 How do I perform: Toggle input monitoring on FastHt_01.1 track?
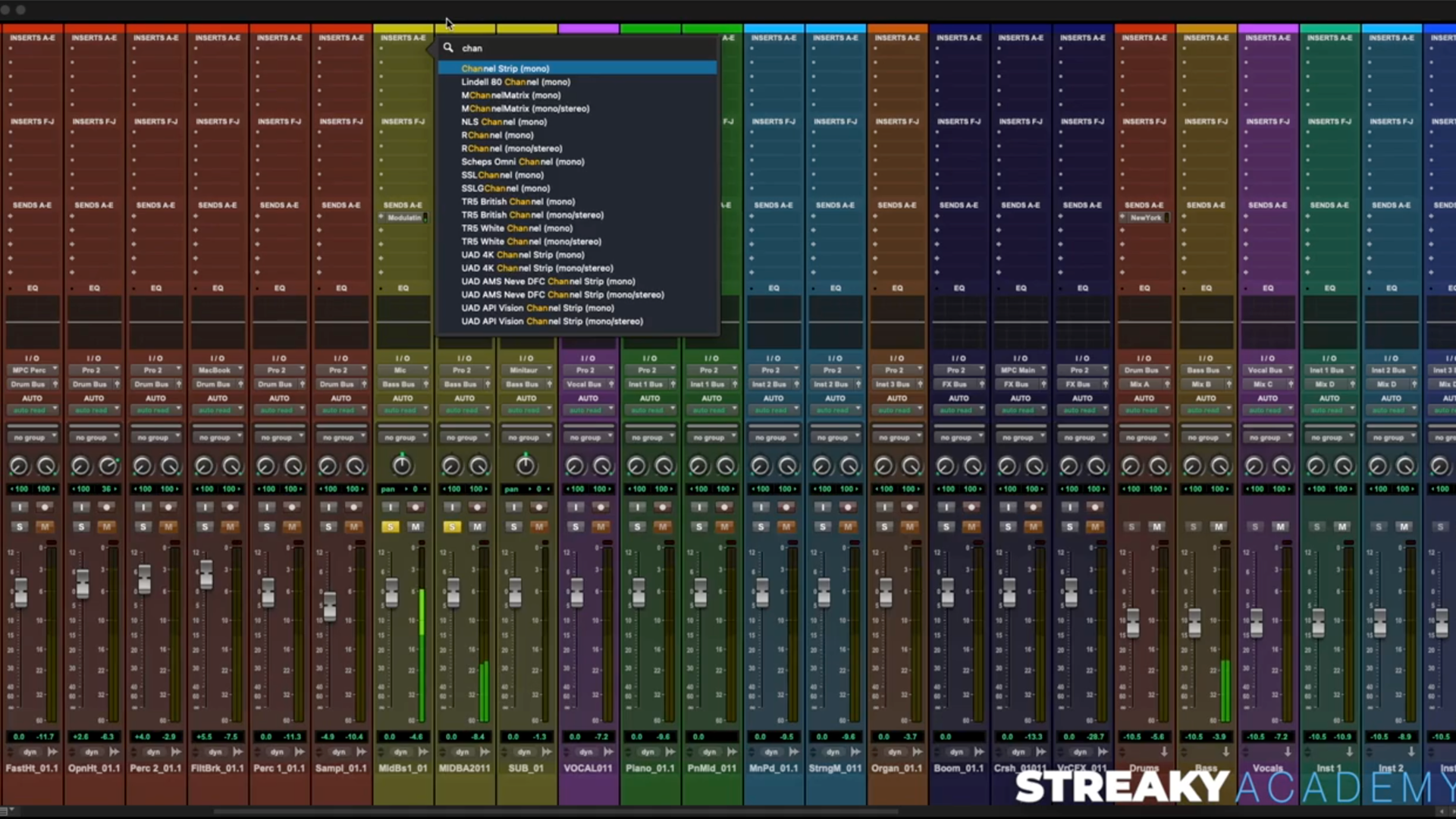[20, 507]
